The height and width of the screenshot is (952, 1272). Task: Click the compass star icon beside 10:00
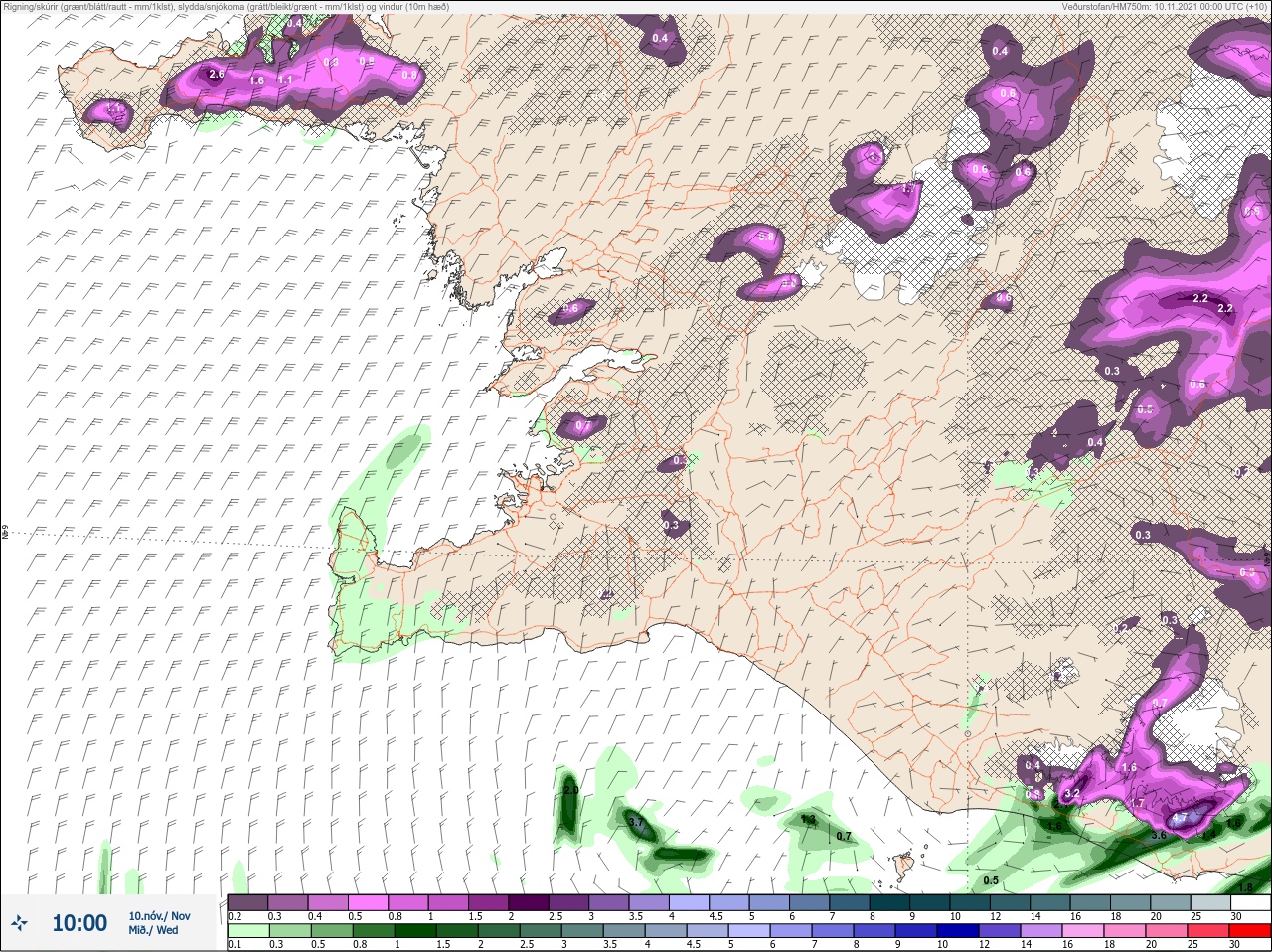[19, 923]
